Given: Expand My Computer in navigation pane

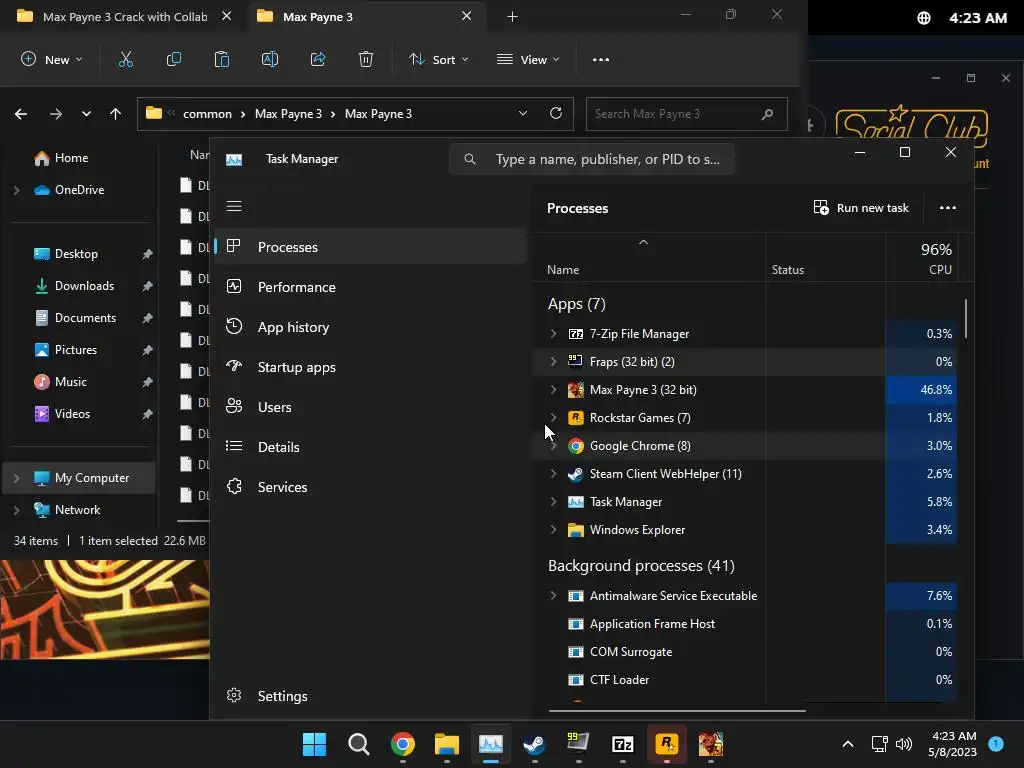Looking at the screenshot, I should click(x=16, y=478).
